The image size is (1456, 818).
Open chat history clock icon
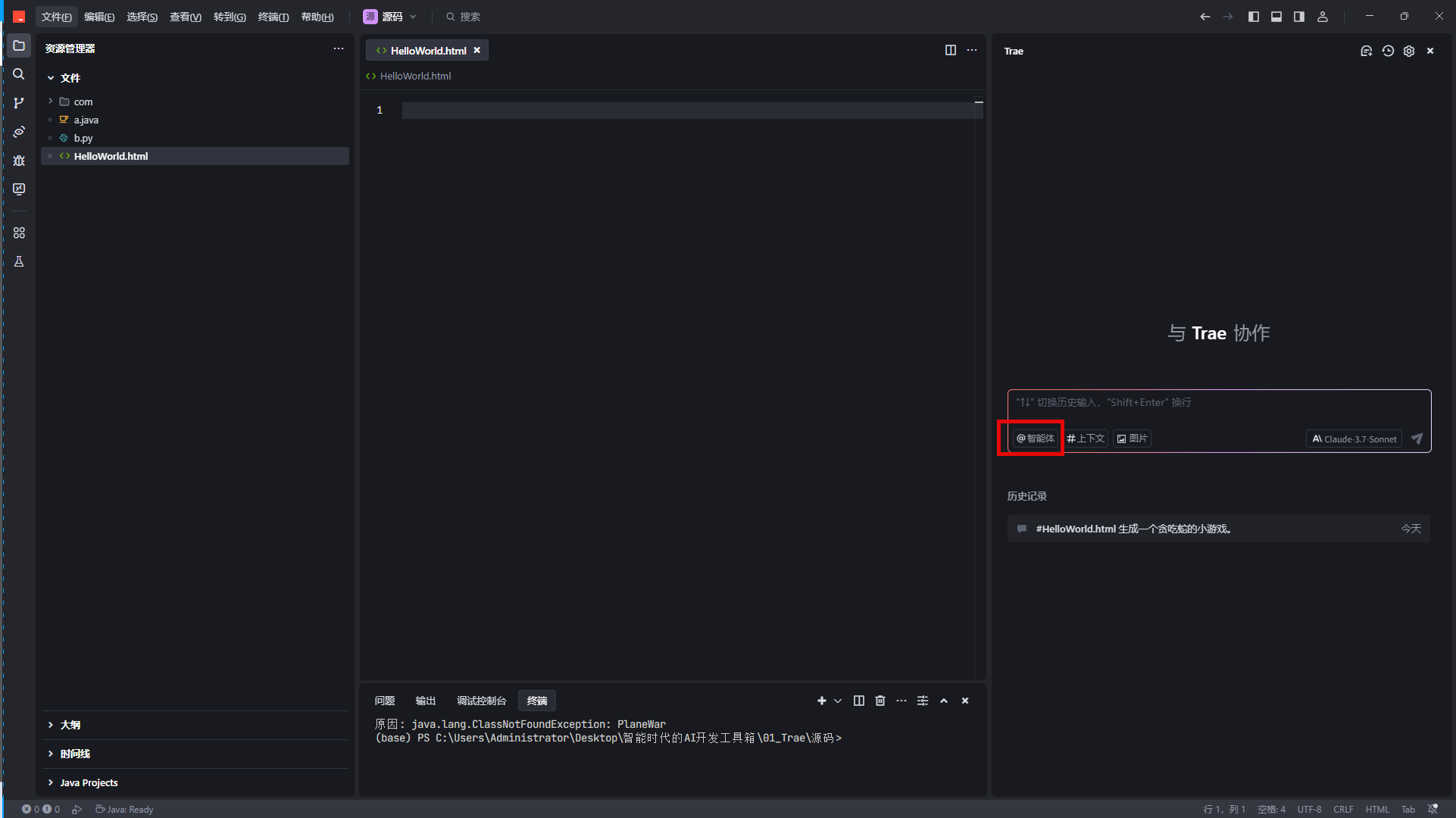click(1388, 51)
